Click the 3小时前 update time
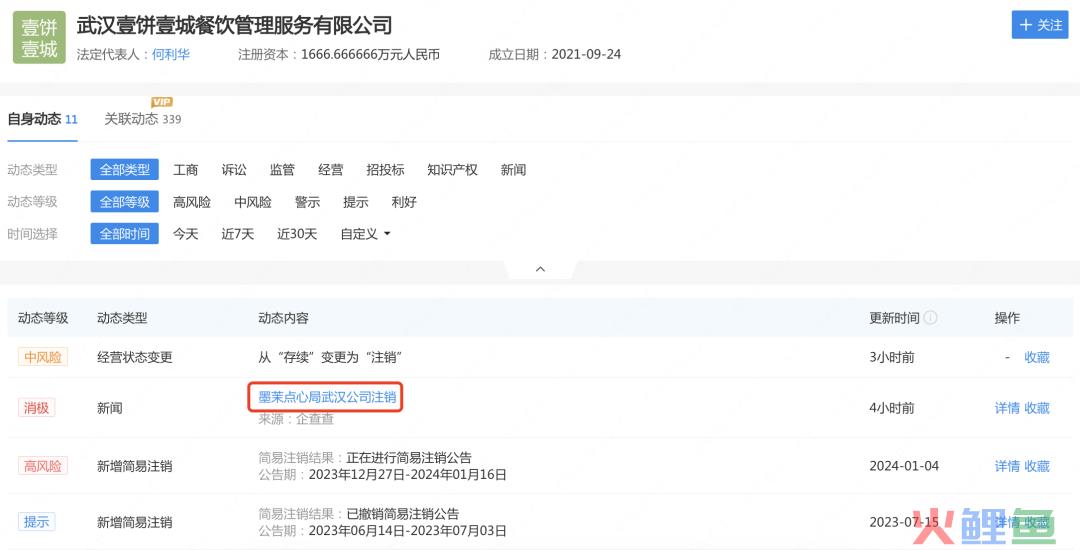 (891, 357)
